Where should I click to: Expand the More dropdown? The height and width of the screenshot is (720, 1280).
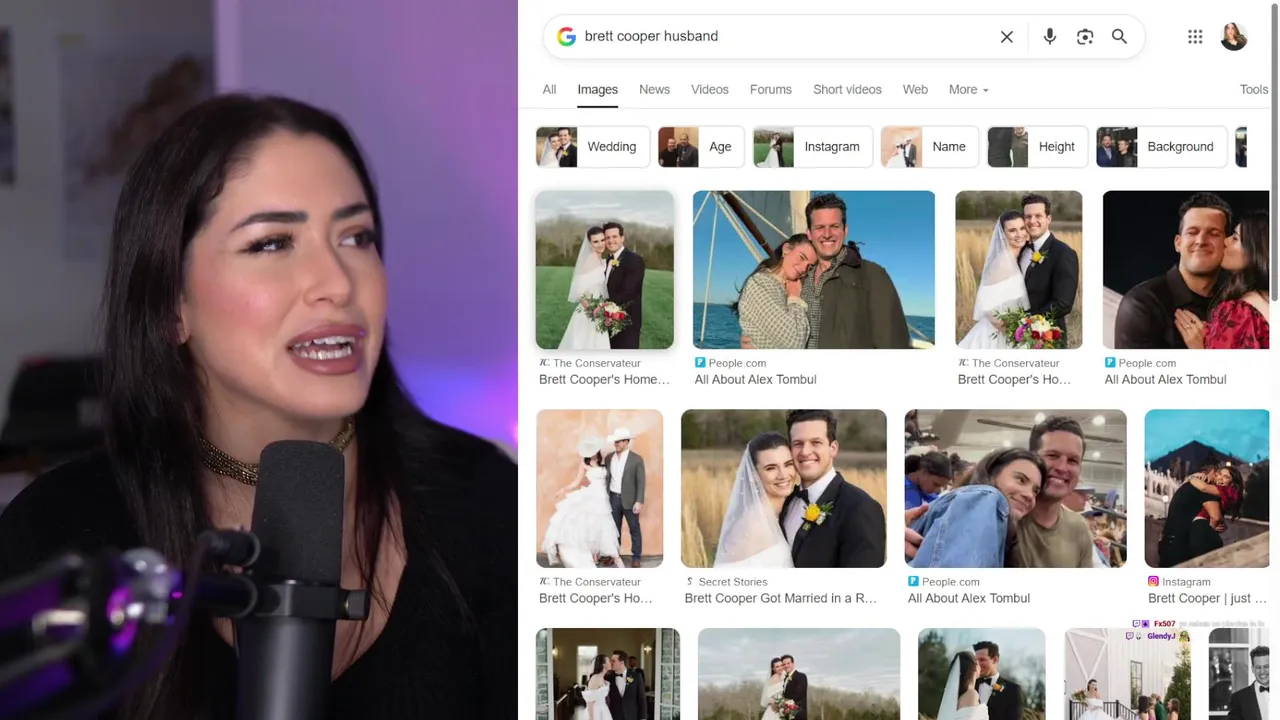click(968, 90)
